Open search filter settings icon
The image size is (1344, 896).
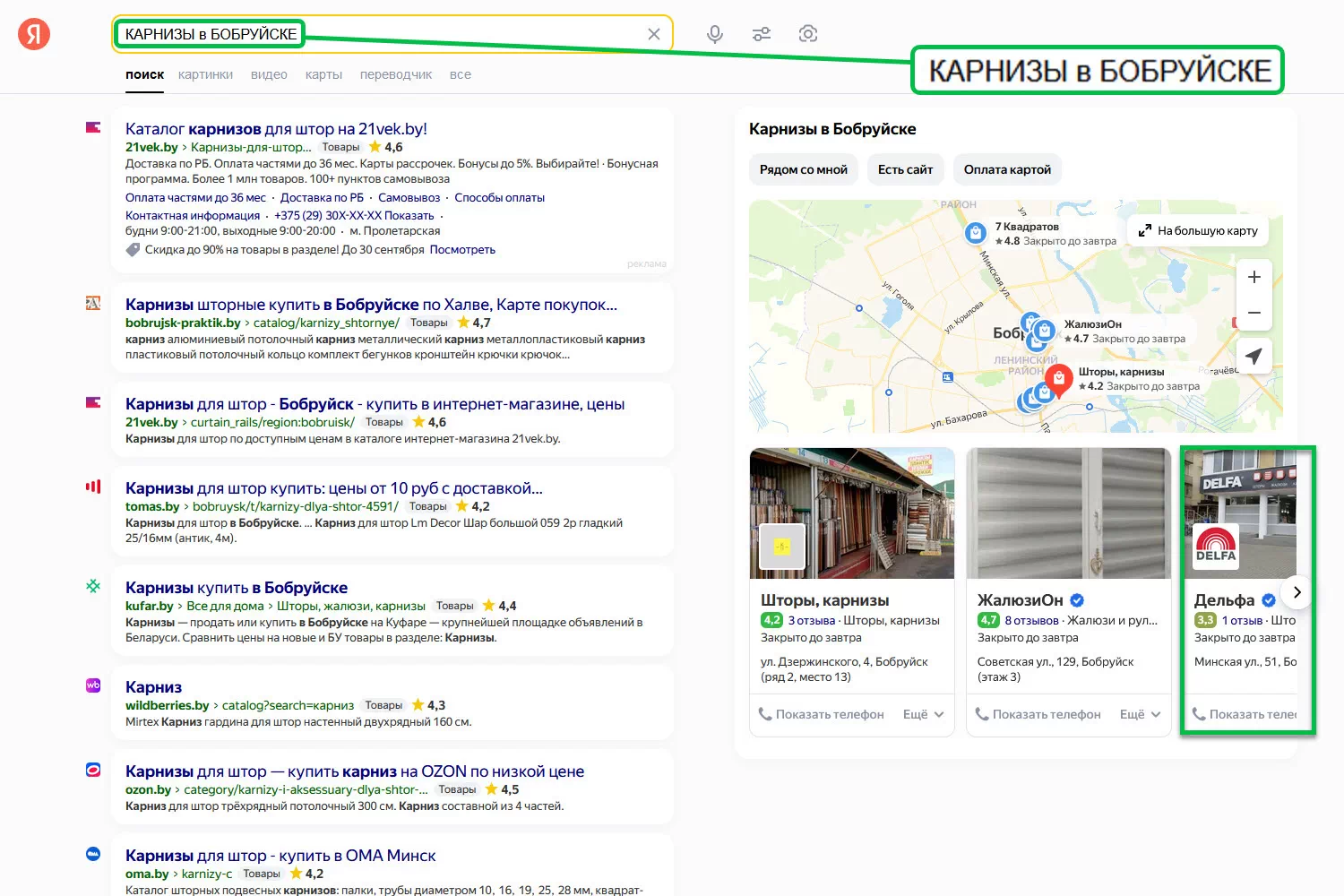762,34
